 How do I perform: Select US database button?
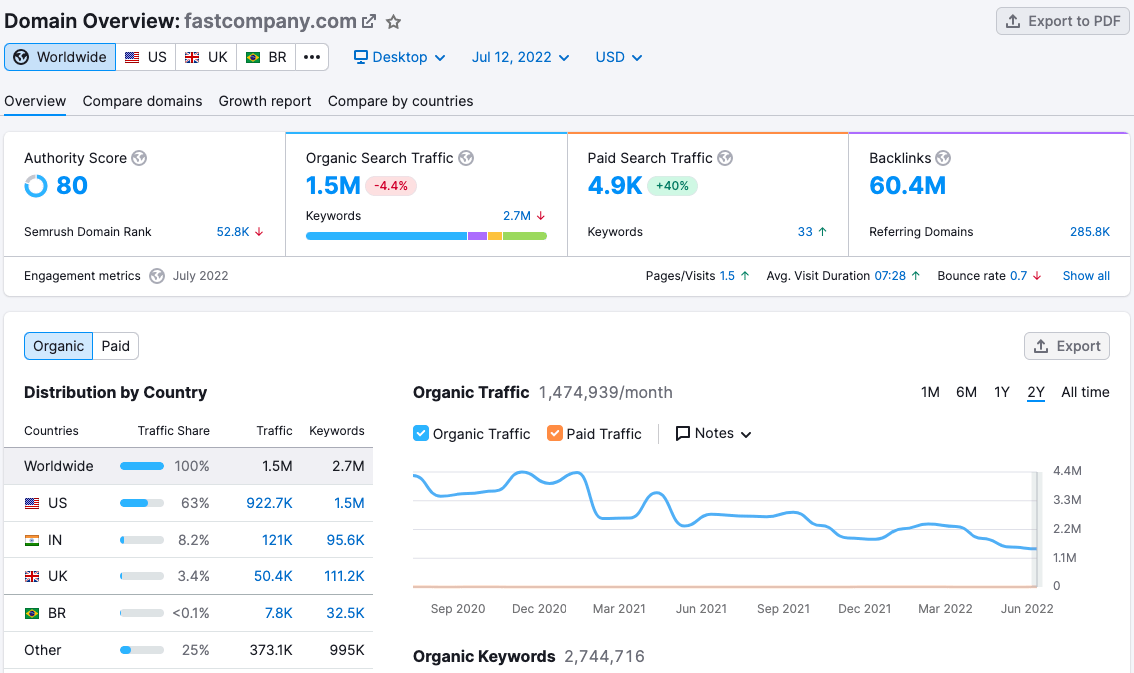[145, 57]
